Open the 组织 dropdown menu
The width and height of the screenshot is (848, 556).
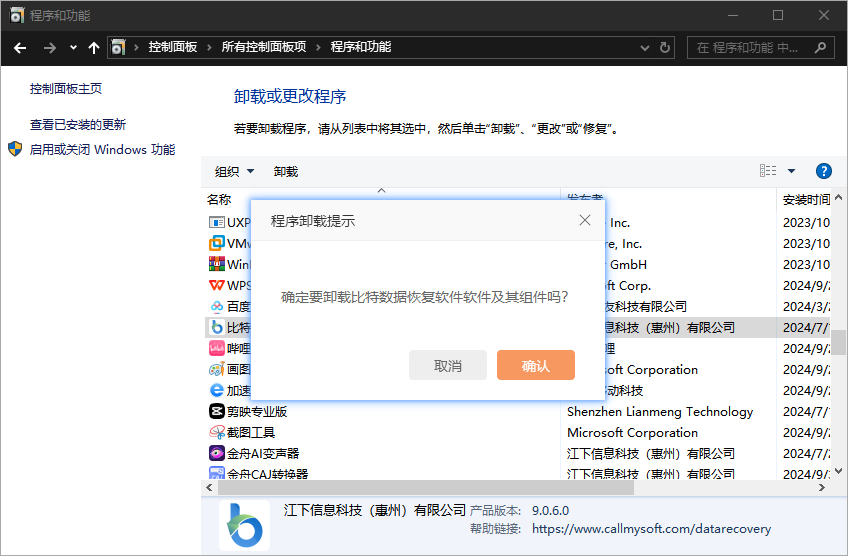point(234,171)
